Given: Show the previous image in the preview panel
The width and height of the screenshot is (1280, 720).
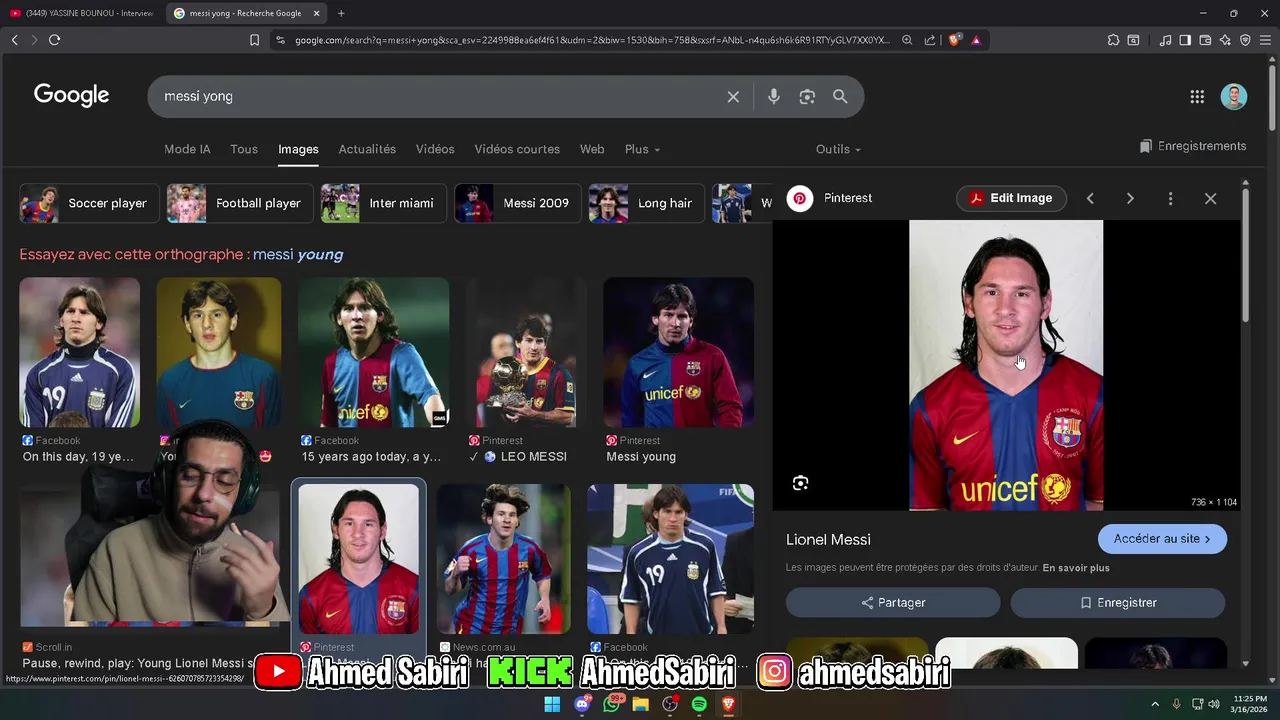Looking at the screenshot, I should pos(1090,199).
